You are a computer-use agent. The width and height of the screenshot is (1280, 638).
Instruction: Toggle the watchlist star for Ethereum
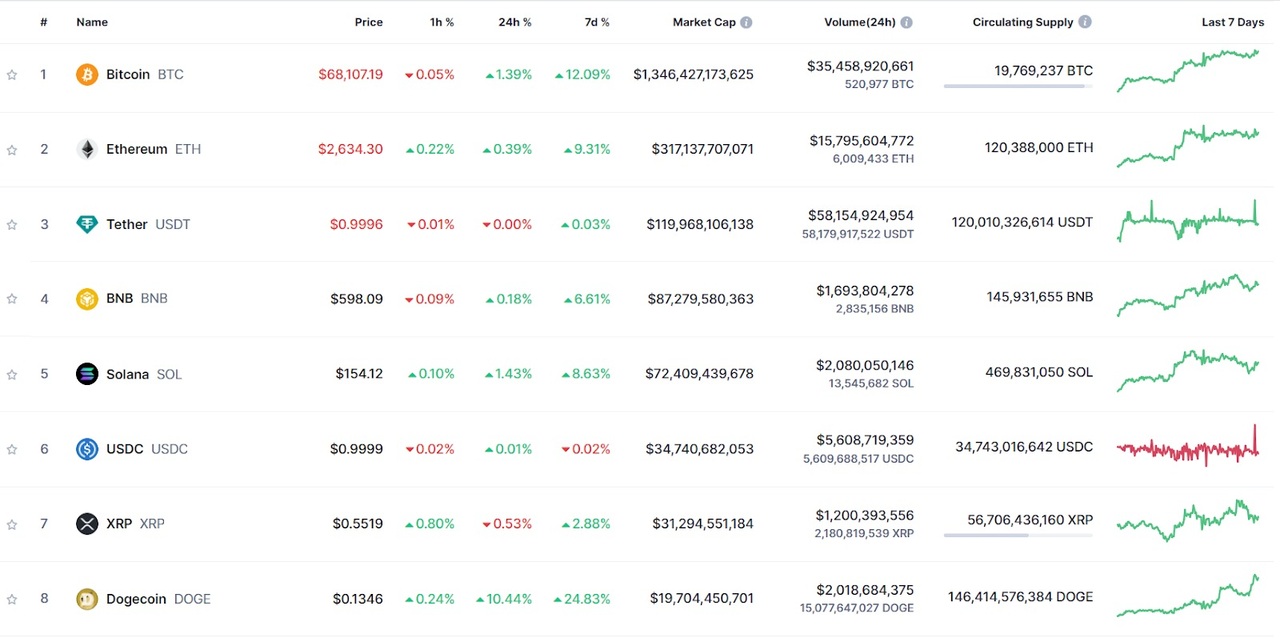[x=12, y=150]
